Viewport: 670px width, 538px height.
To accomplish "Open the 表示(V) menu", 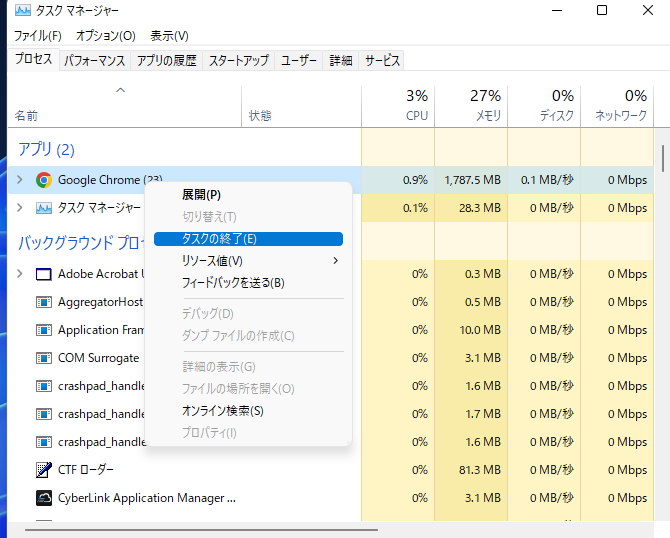I will (169, 35).
